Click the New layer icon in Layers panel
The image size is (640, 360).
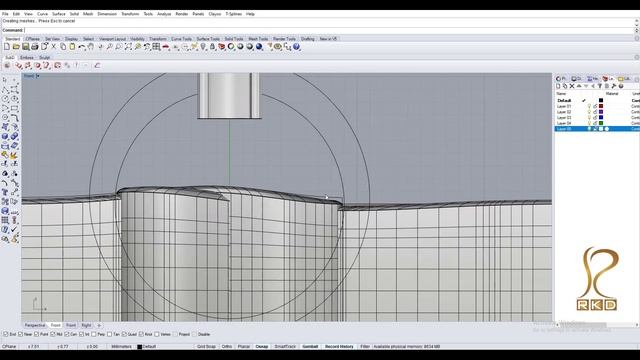click(558, 86)
